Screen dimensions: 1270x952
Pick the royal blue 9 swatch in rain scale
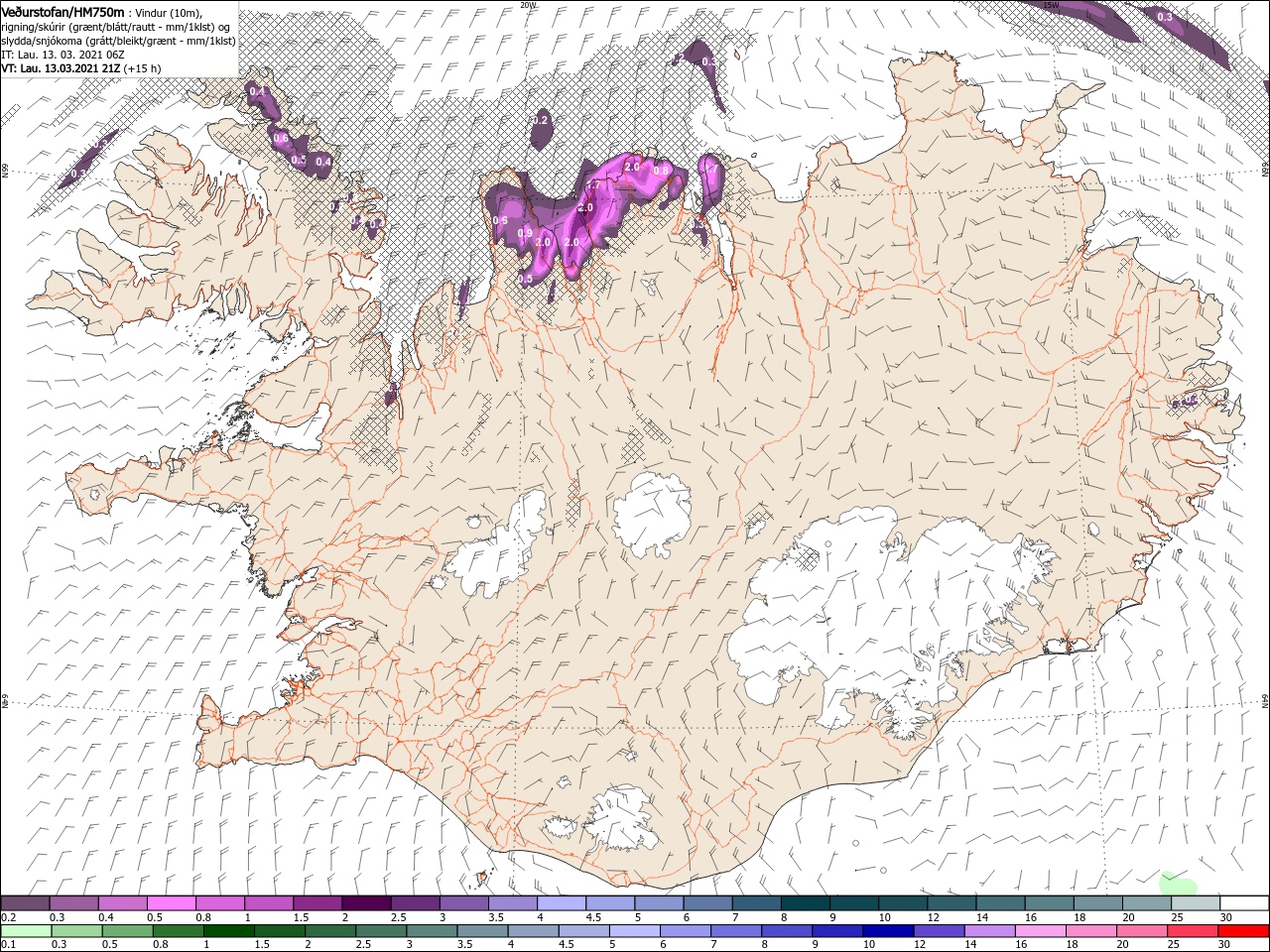click(x=837, y=931)
